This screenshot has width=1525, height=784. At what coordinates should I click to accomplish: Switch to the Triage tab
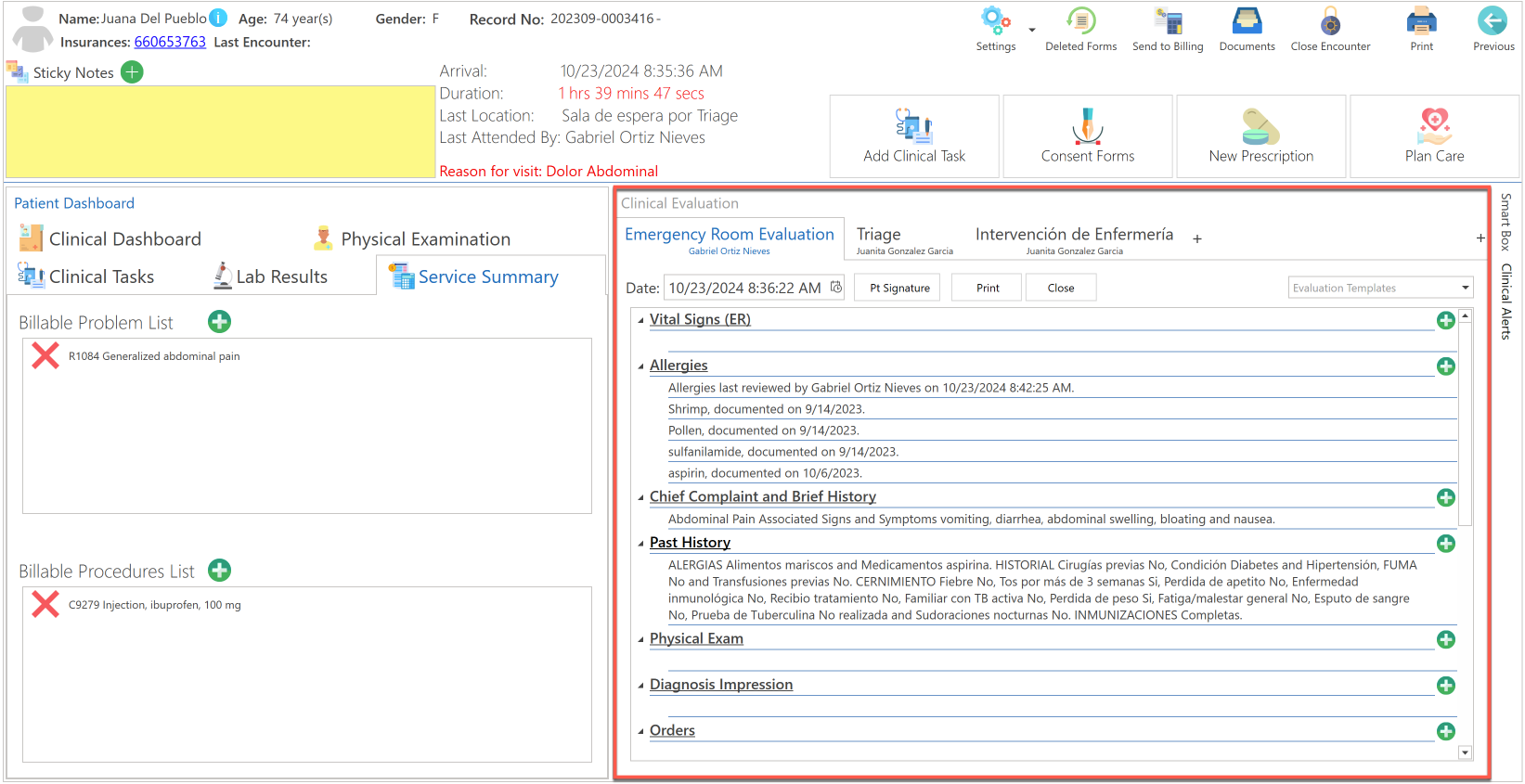pos(904,239)
